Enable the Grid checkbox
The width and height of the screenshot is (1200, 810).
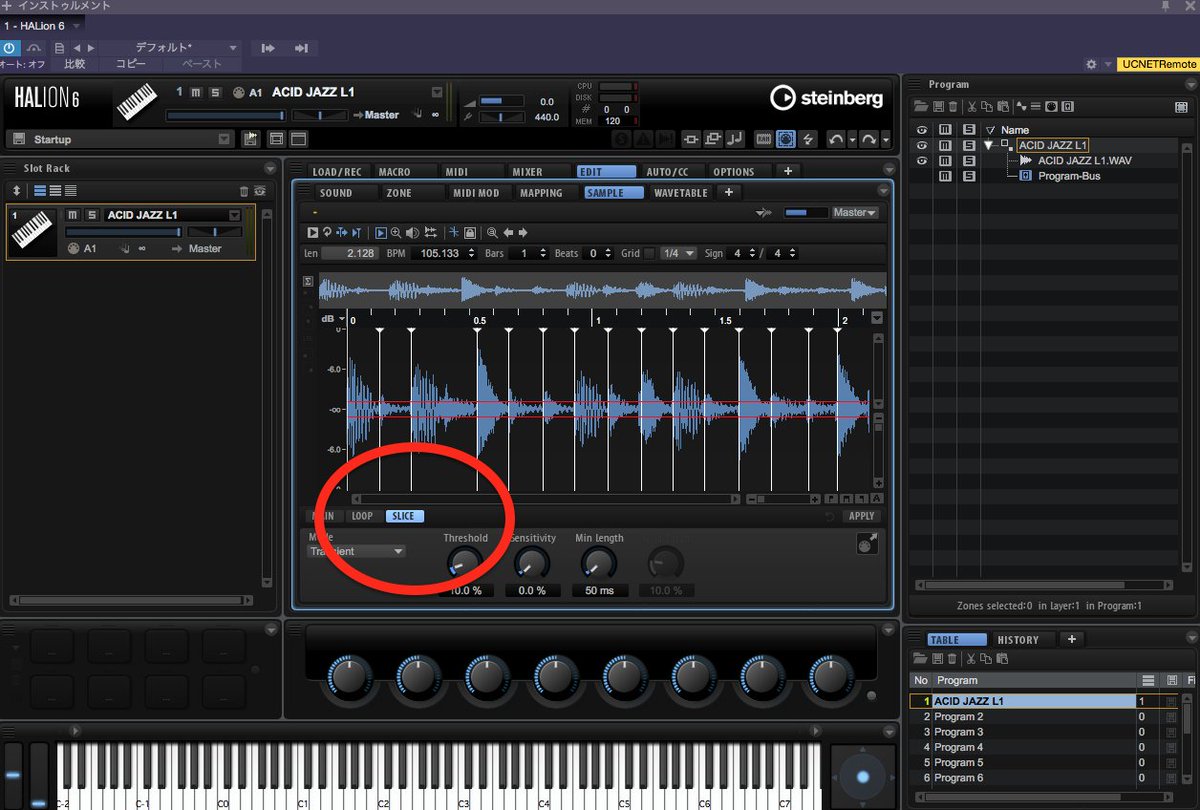649,254
